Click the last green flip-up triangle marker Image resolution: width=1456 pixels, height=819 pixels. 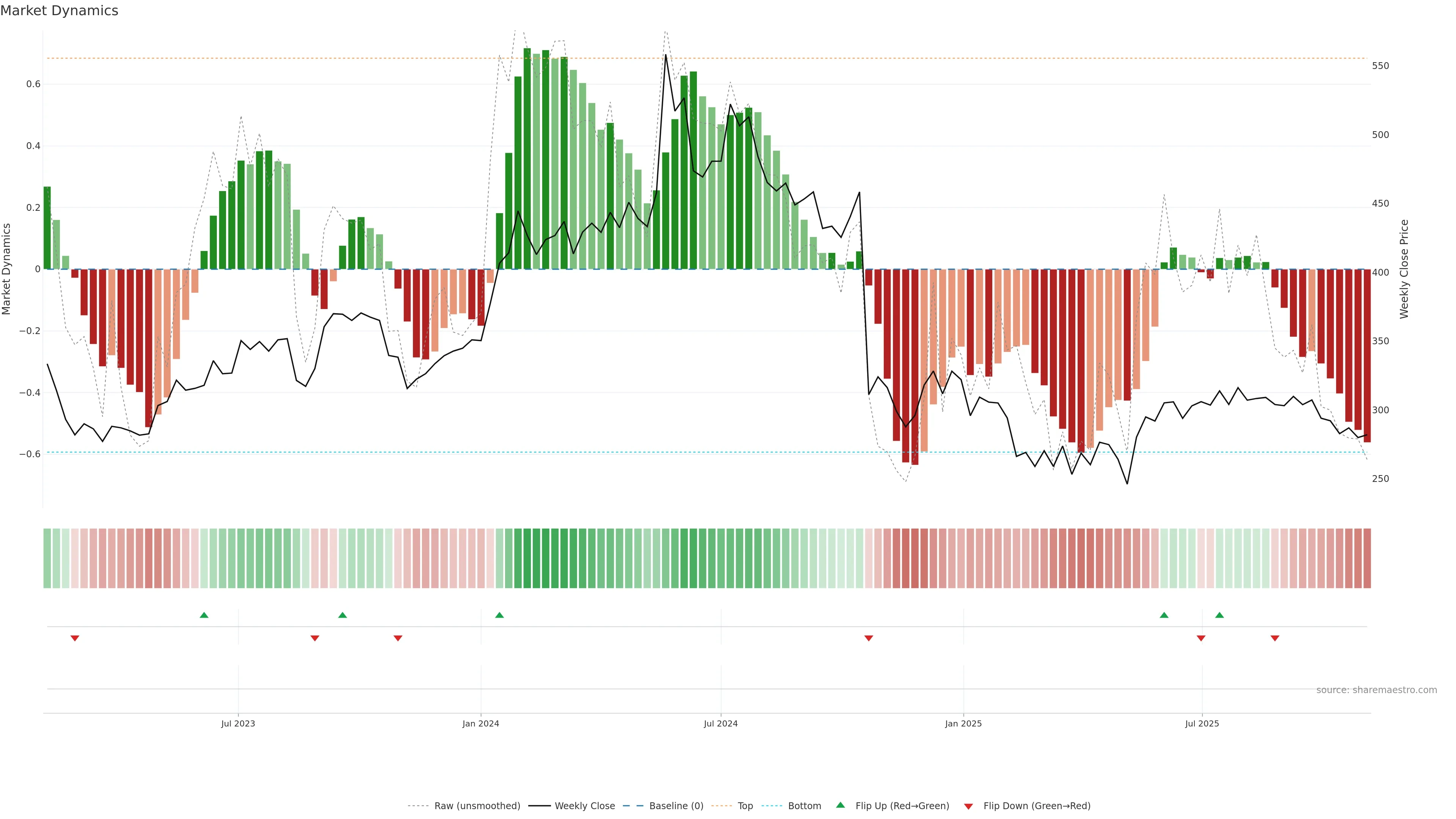click(1219, 615)
